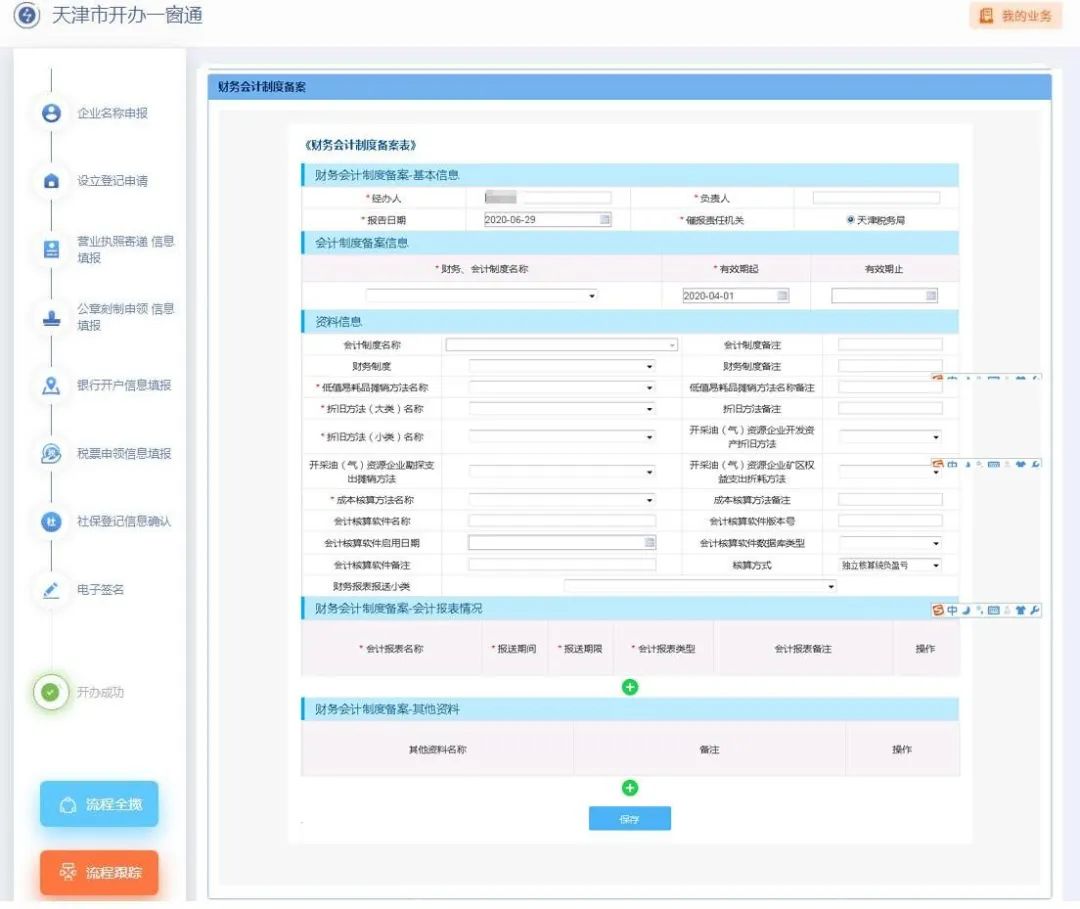Focus the 会计核算软件名称 field

click(x=561, y=521)
